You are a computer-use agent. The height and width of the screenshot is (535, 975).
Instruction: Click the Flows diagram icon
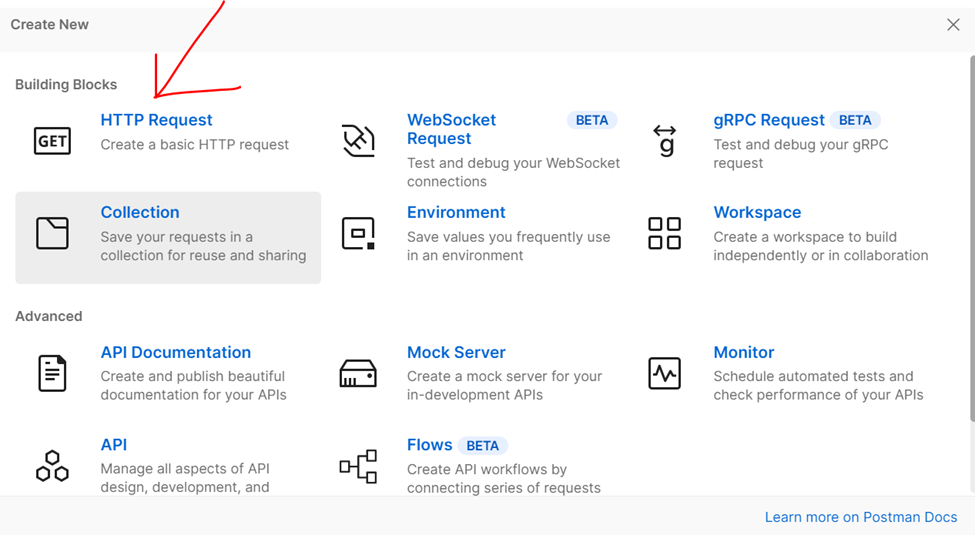358,466
